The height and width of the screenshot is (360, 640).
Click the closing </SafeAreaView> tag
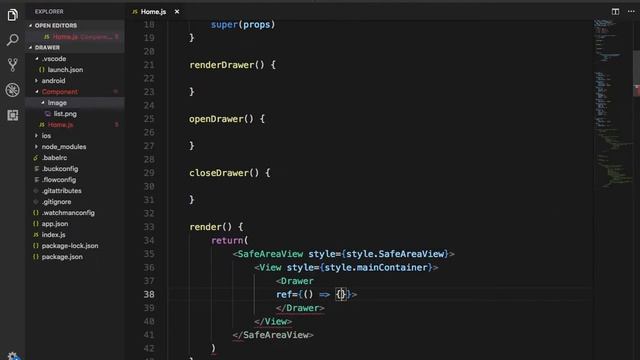(273, 335)
